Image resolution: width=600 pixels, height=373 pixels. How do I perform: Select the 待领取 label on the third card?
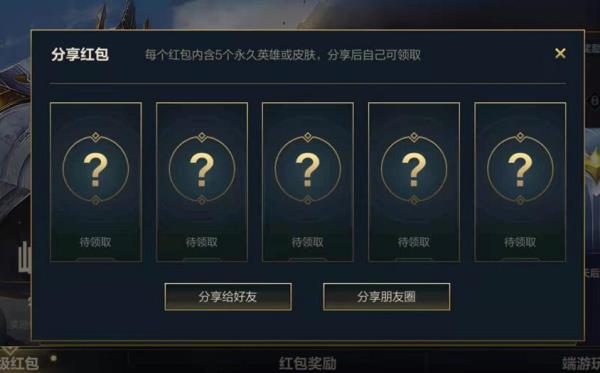click(308, 242)
